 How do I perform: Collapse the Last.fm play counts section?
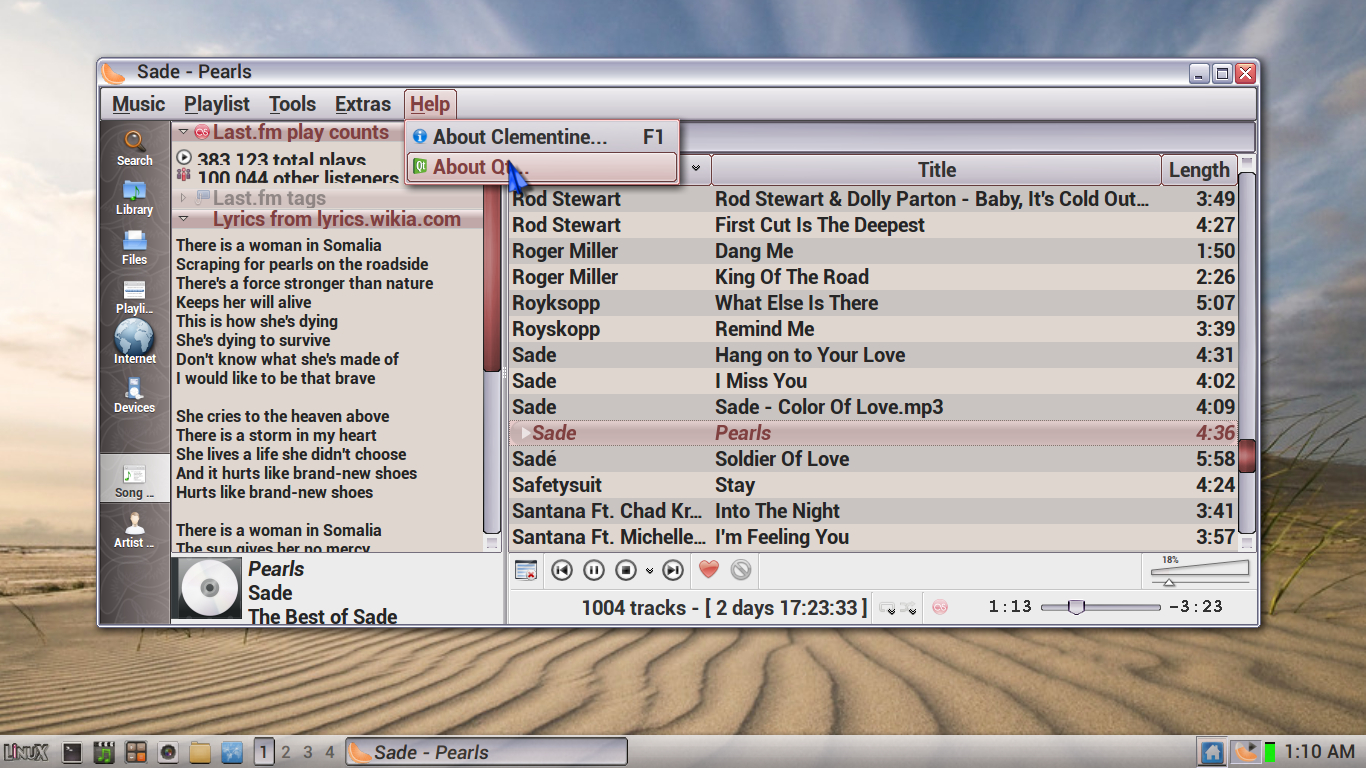click(183, 132)
